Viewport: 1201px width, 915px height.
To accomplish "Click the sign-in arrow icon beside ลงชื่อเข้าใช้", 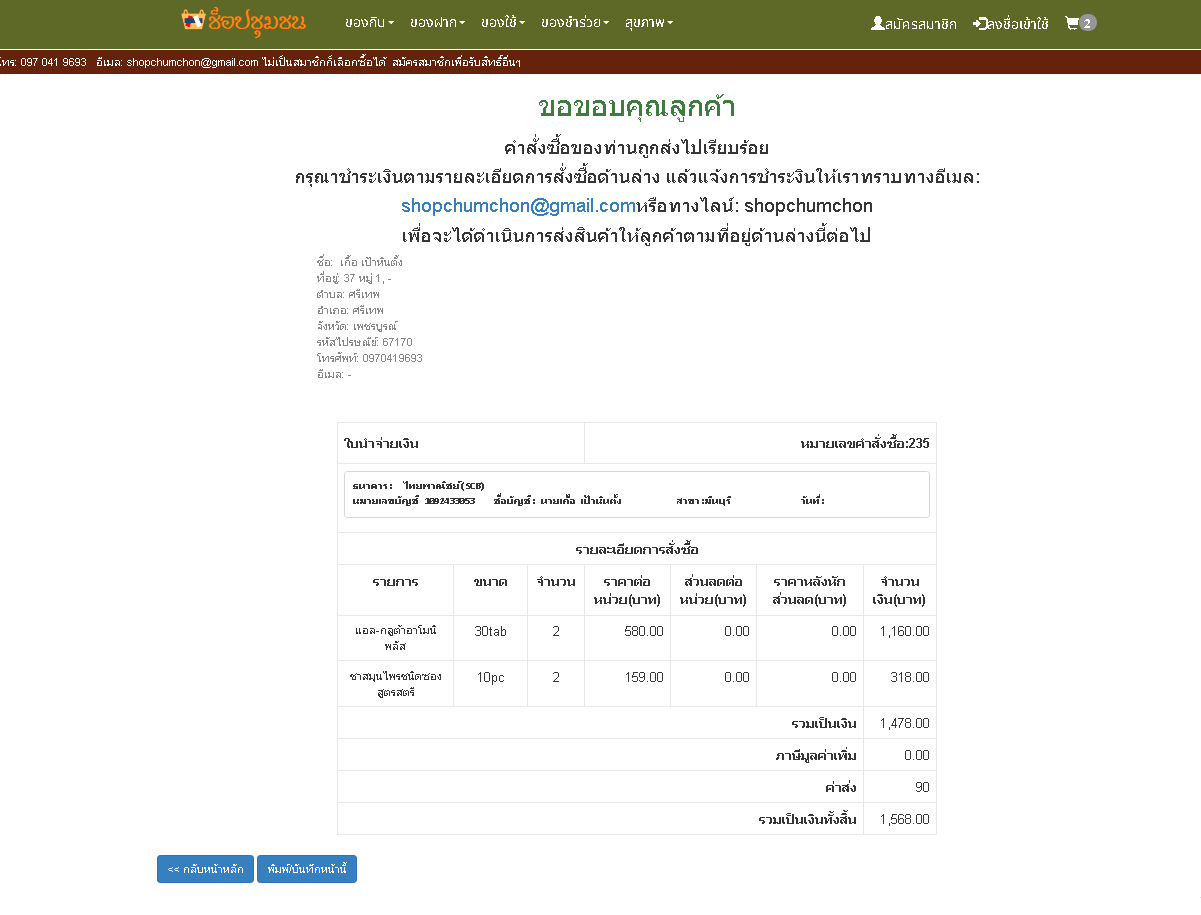I will (x=980, y=23).
